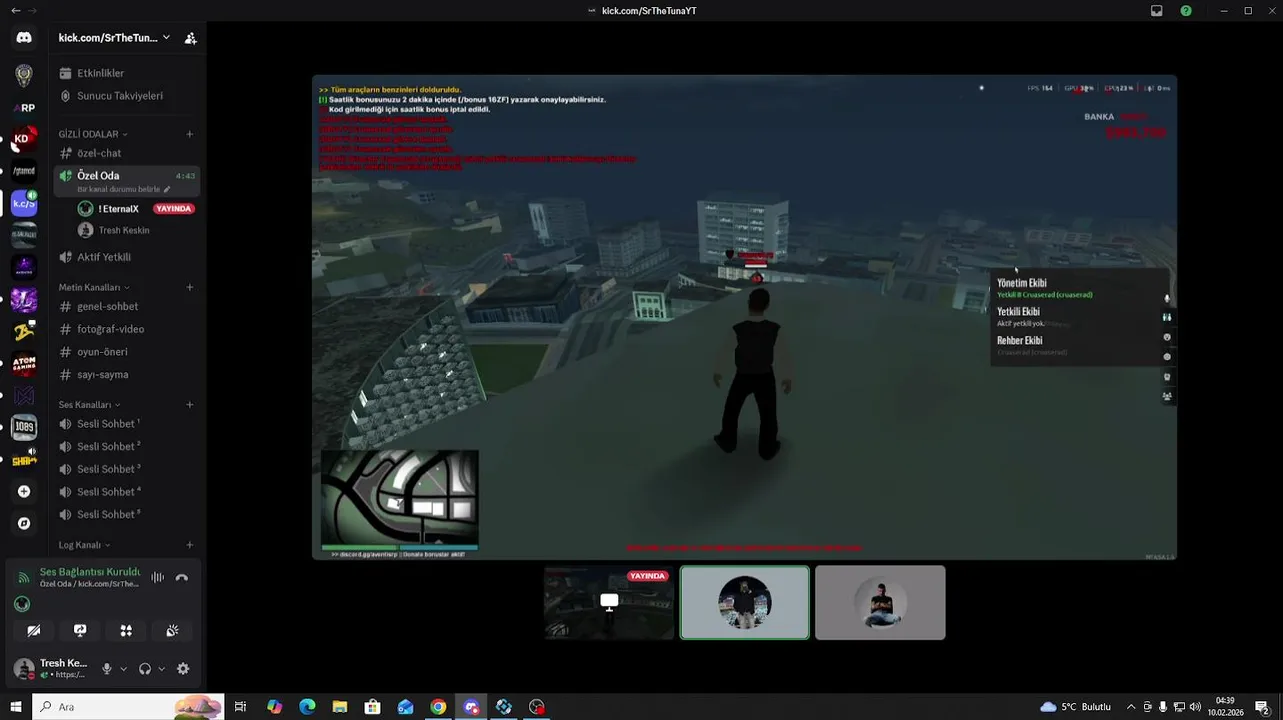1283x720 pixels.
Task: Open genel-sohbet channel
Action: (x=126, y=307)
